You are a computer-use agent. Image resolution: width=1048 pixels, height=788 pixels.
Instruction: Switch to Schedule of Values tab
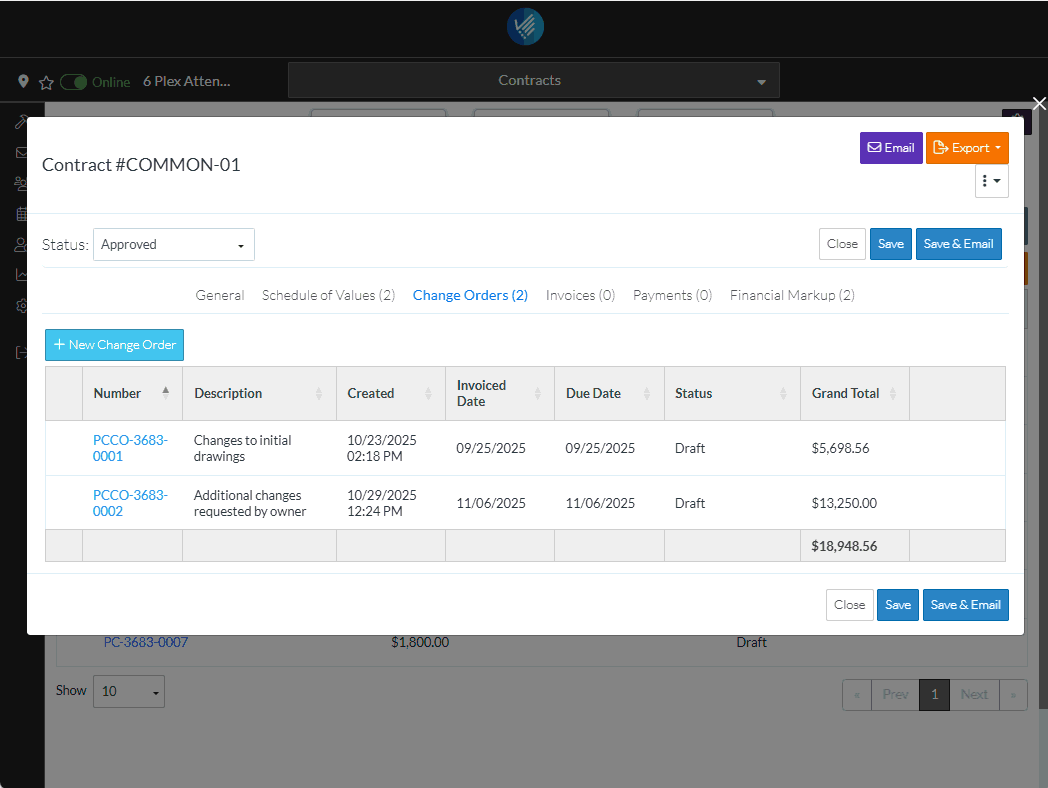pyautogui.click(x=328, y=295)
